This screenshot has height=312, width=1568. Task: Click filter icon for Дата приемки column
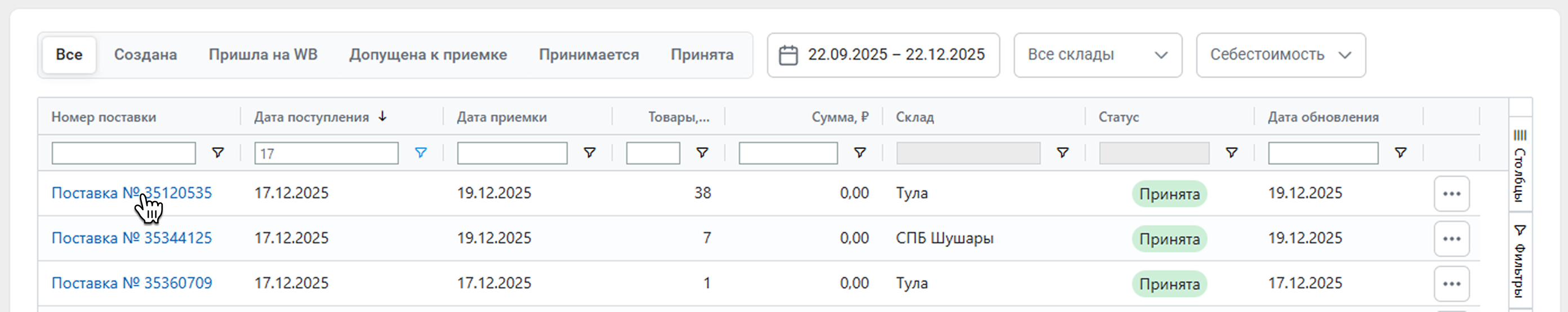coord(589,153)
